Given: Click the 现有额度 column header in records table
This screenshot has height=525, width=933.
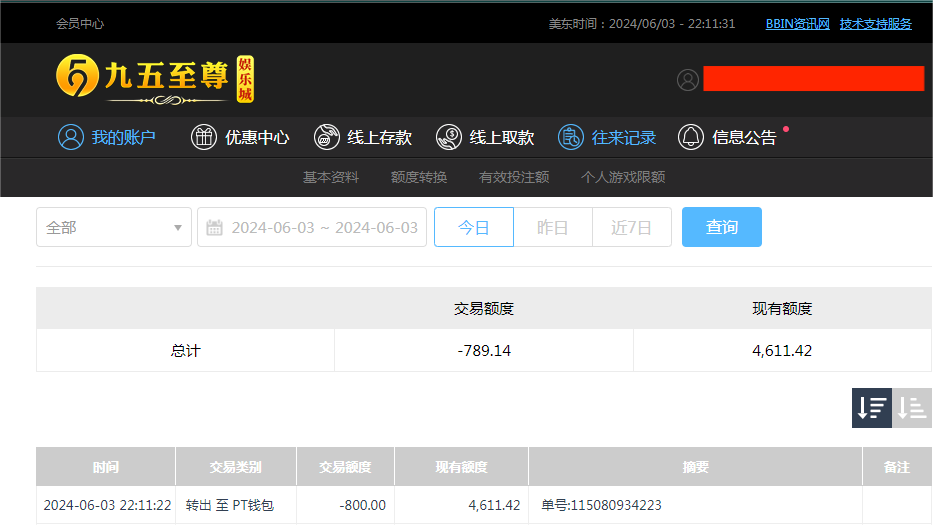Looking at the screenshot, I should pos(461,467).
